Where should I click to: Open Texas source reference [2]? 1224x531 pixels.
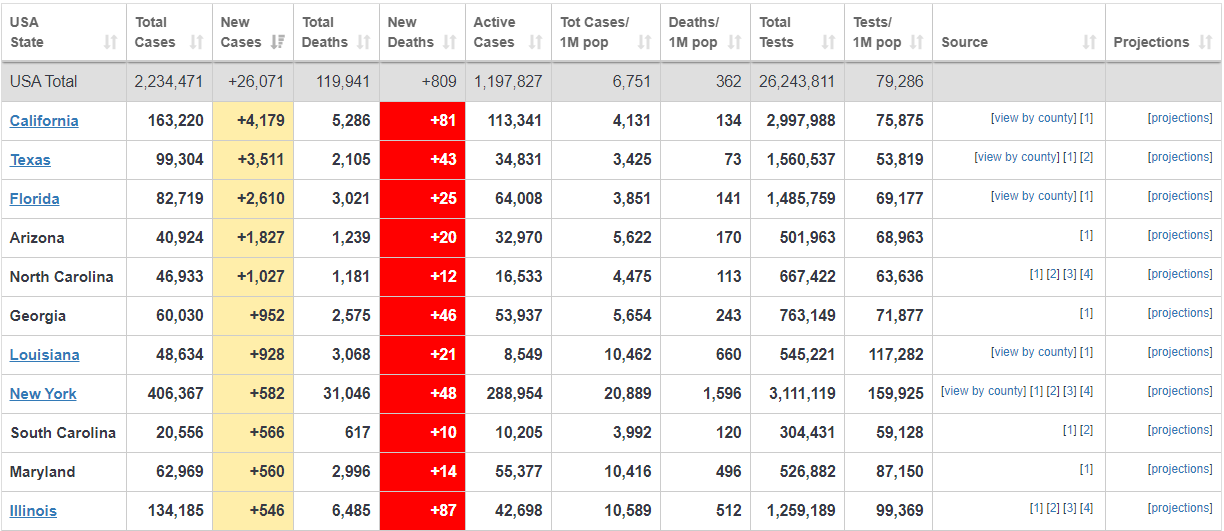pyautogui.click(x=1087, y=157)
